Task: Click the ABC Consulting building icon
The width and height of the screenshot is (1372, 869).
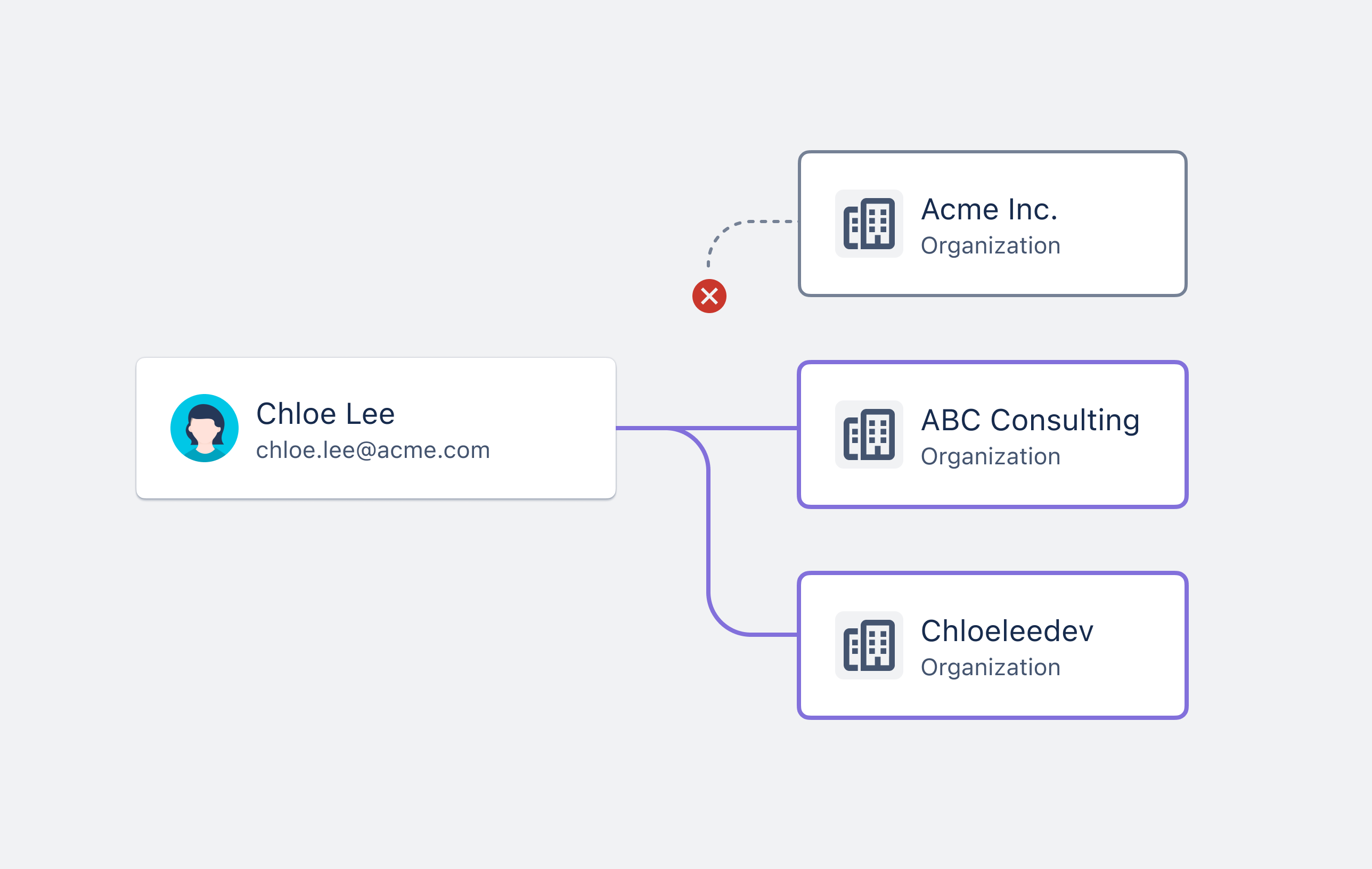Action: (x=868, y=434)
